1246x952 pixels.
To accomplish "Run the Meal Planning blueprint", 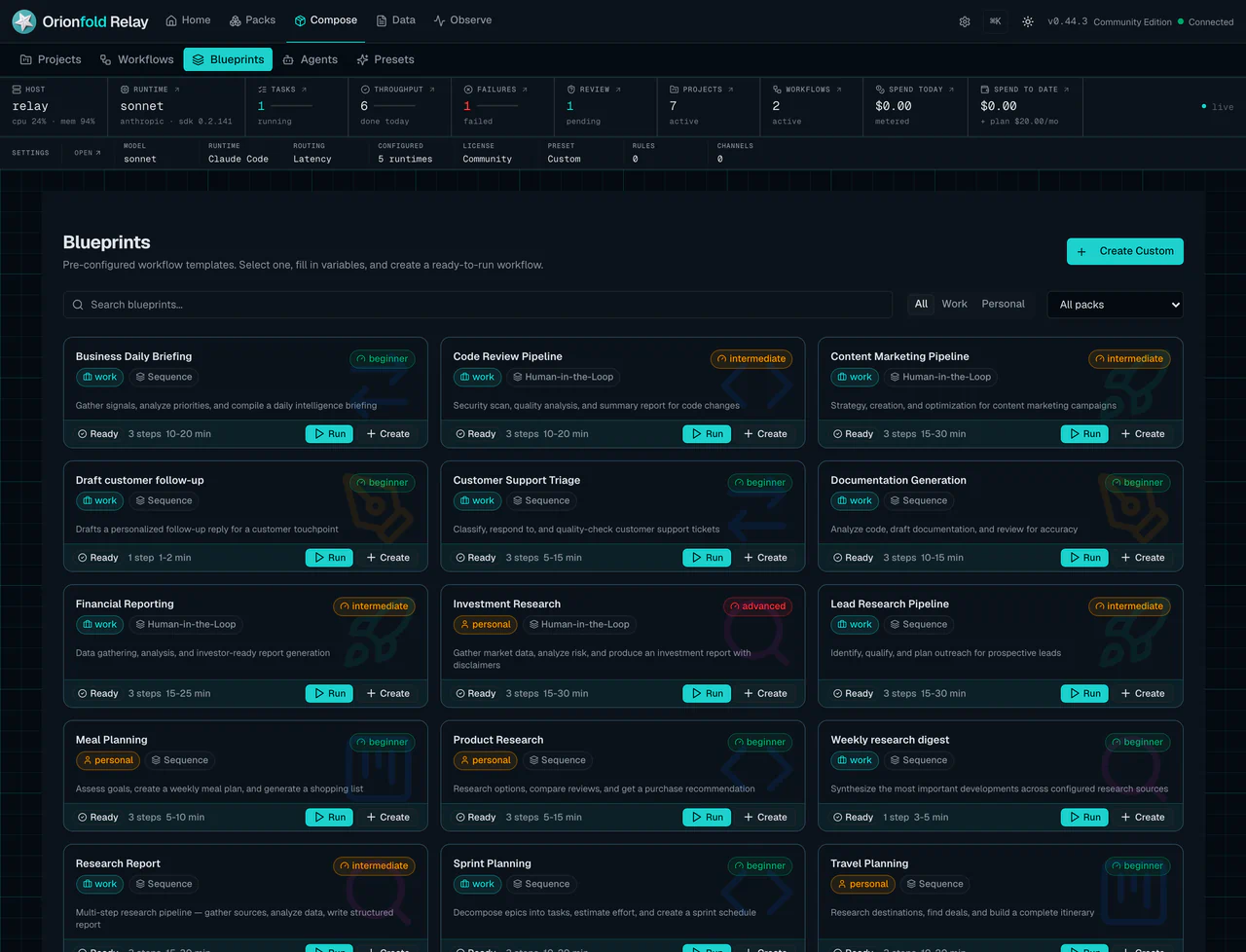I will click(329, 818).
